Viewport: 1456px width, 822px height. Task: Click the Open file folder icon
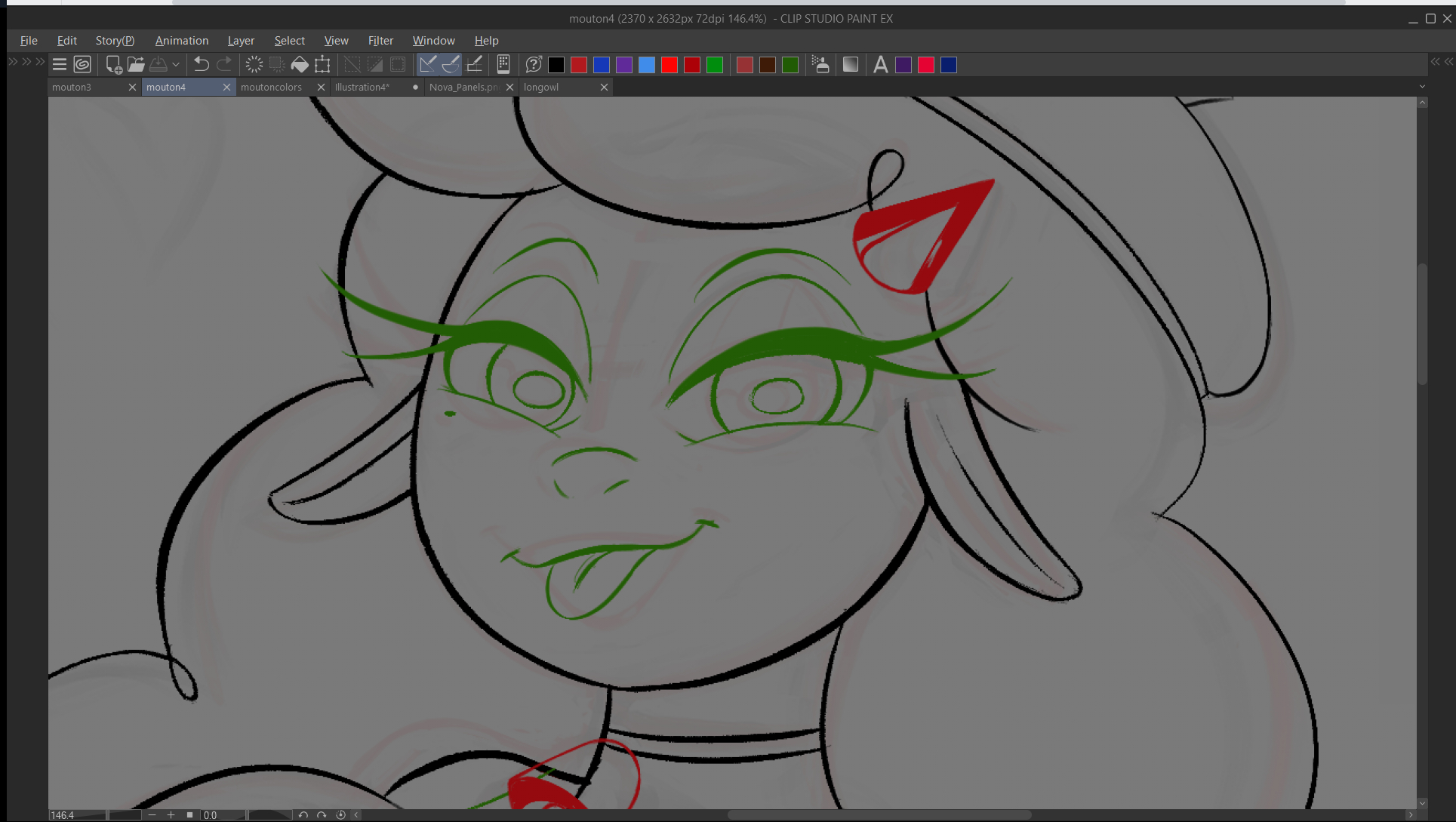click(136, 65)
